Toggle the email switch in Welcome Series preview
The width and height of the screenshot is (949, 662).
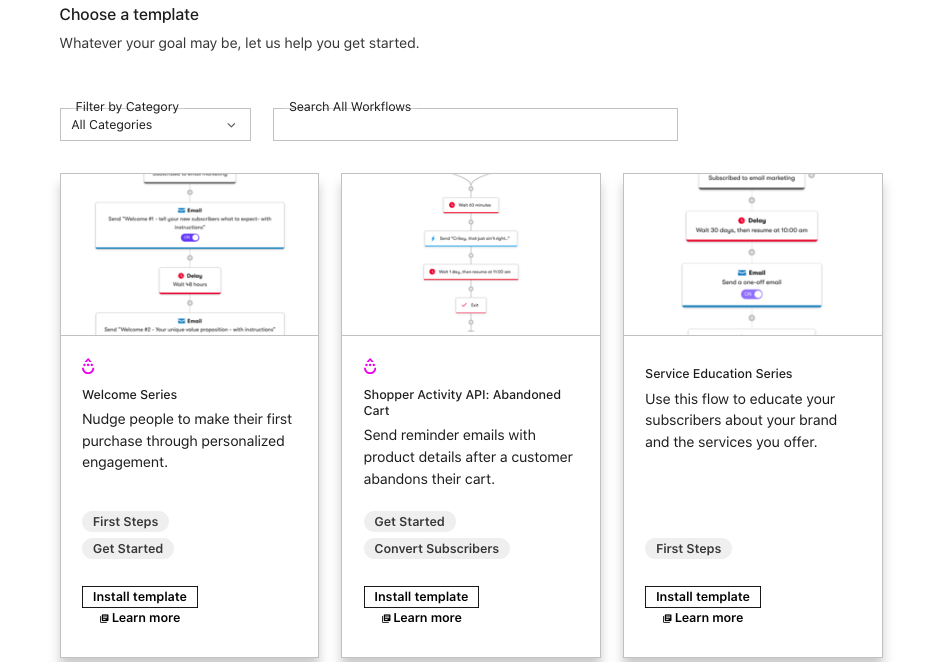click(190, 237)
